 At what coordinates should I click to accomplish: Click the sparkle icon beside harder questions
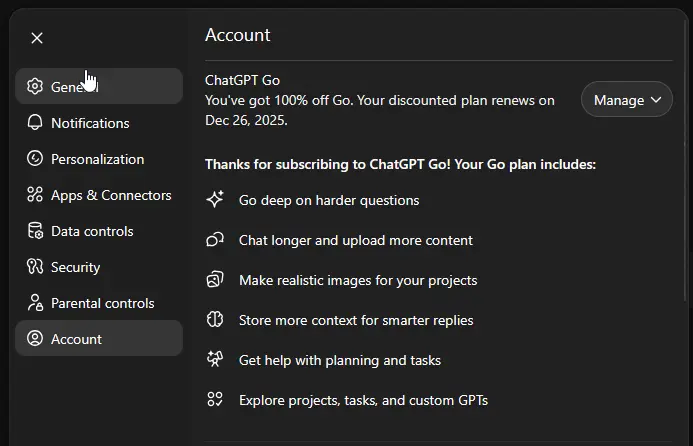pyautogui.click(x=215, y=199)
